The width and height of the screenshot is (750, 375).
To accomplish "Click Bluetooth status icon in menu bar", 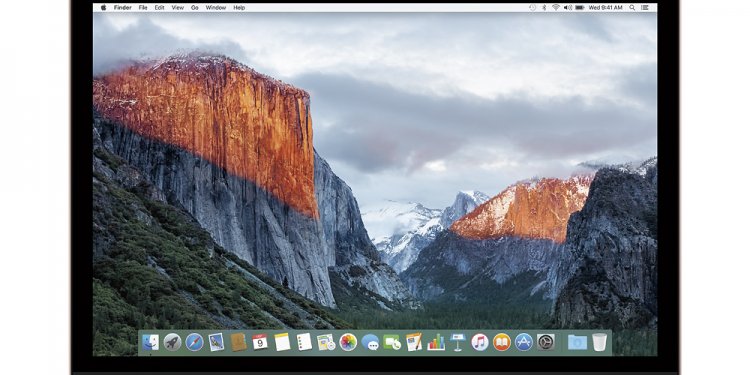I will [x=544, y=8].
